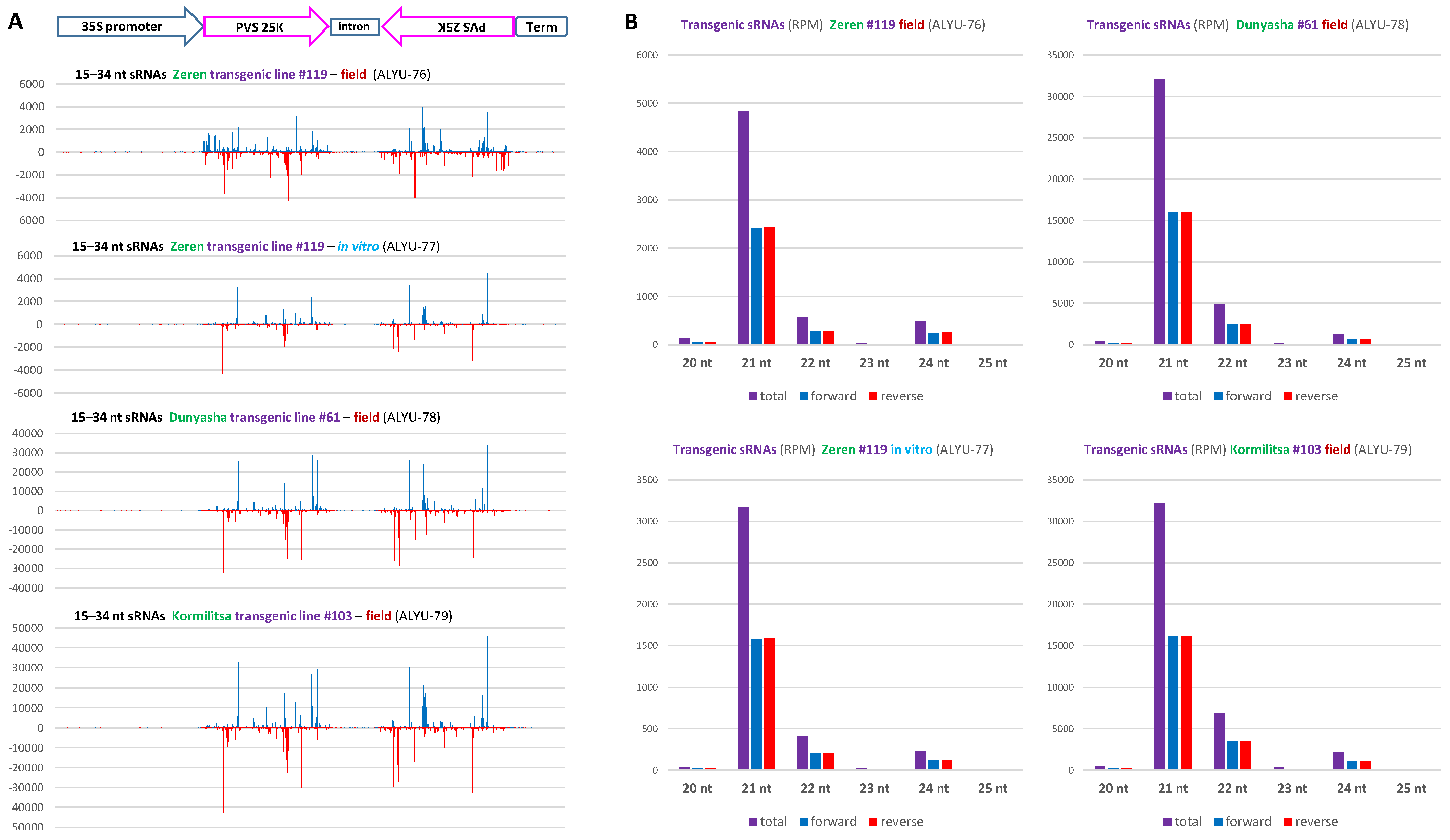The width and height of the screenshot is (1450, 840).
Task: Click blue forward legend swatch in ALYU-78 chart
Action: click(1218, 396)
